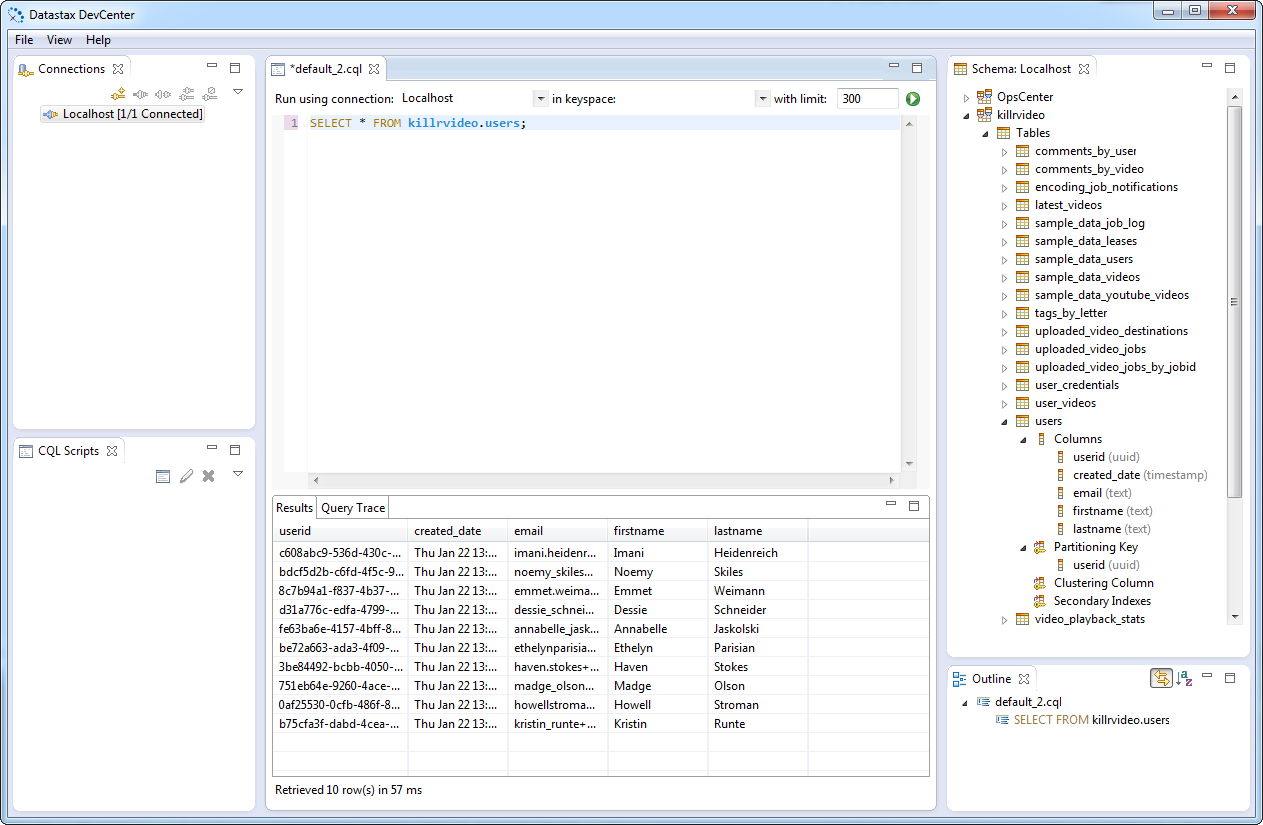Select Localhost [1/1 Connected] connection
Viewport: 1263px width, 825px height.
(122, 114)
